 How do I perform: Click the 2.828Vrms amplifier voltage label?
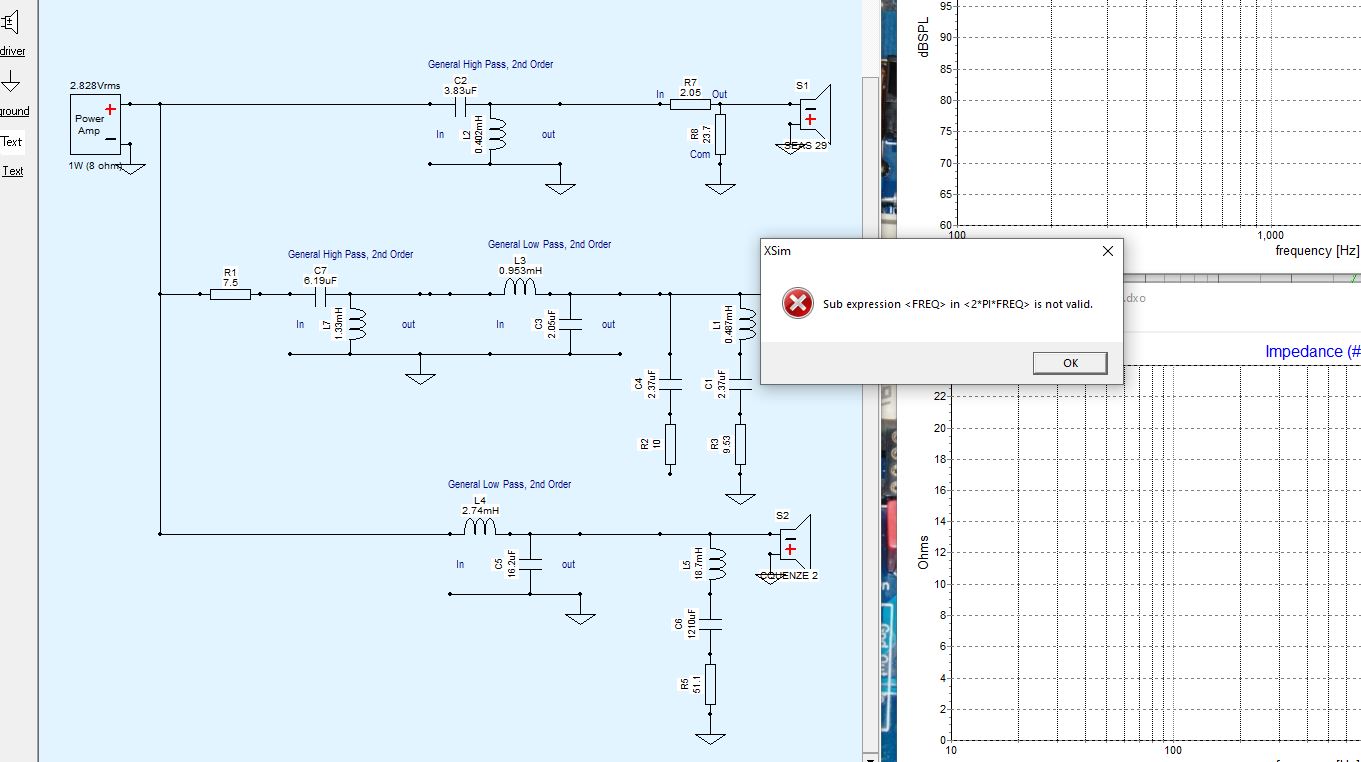(95, 86)
